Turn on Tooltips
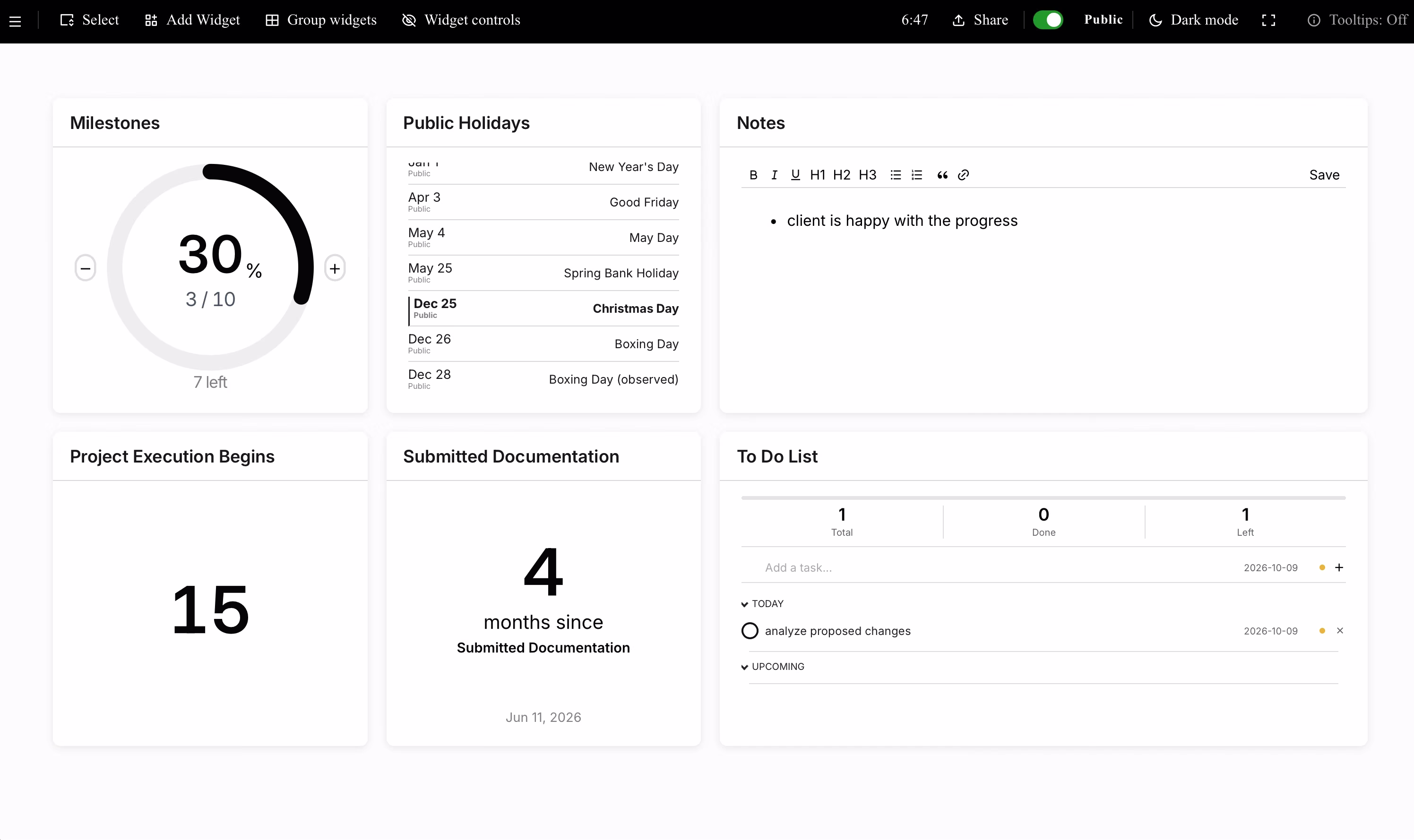This screenshot has height=840, width=1414. [1357, 20]
